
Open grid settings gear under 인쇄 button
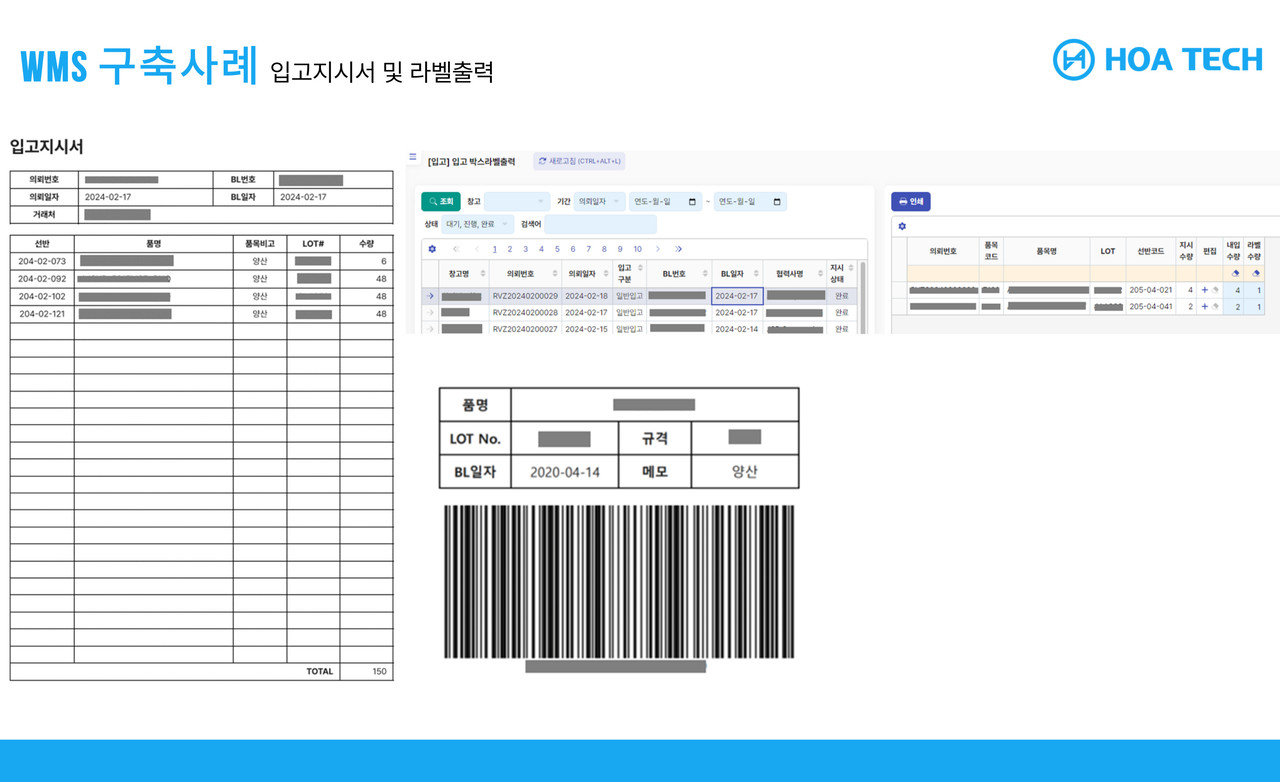click(902, 226)
